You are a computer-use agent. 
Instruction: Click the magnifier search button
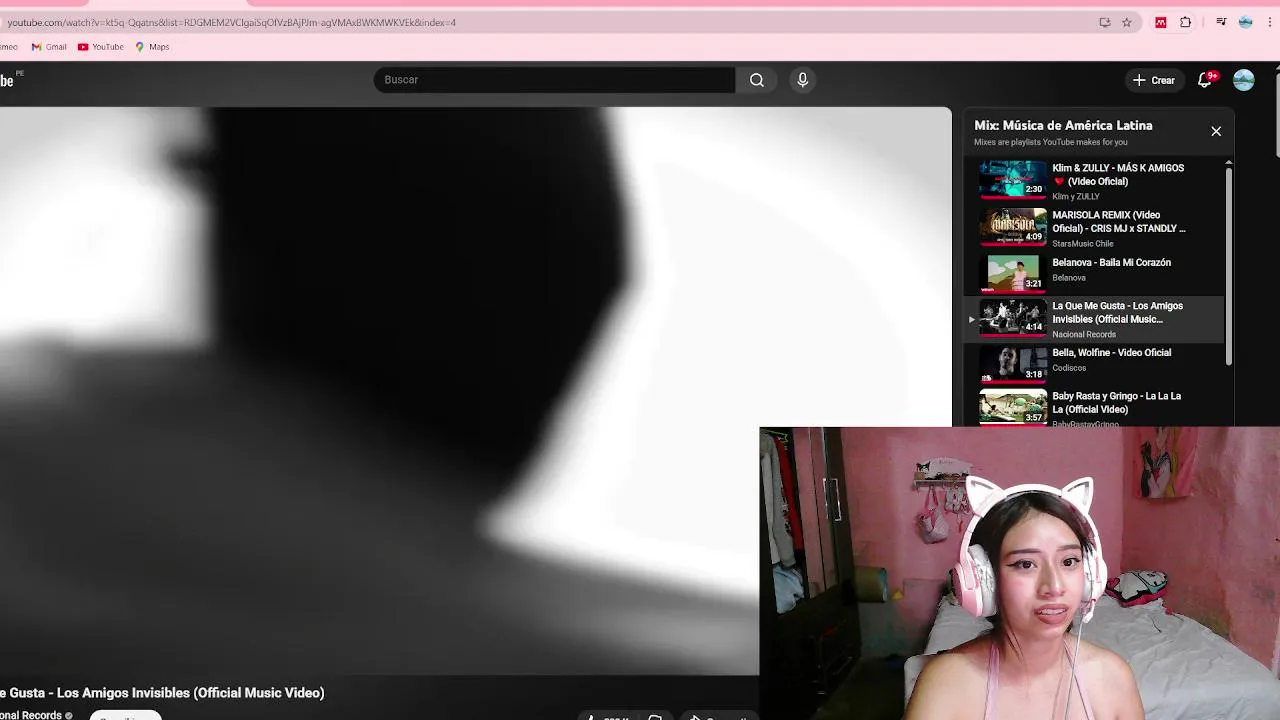point(757,80)
